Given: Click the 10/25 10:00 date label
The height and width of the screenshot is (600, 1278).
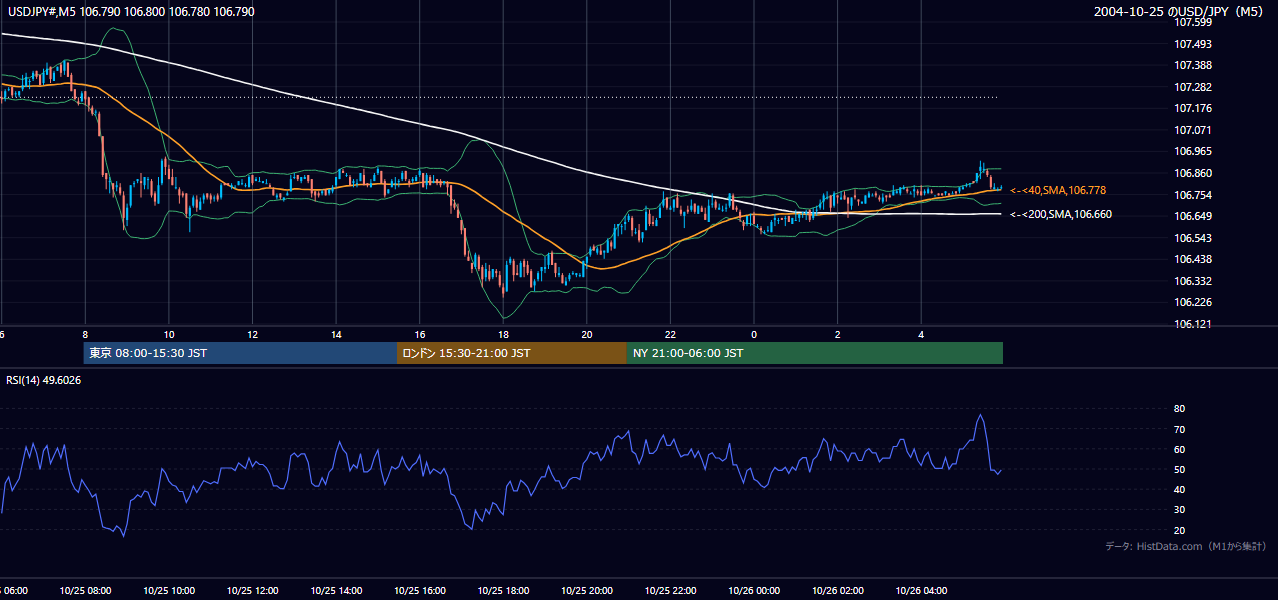Looking at the screenshot, I should point(169,591).
